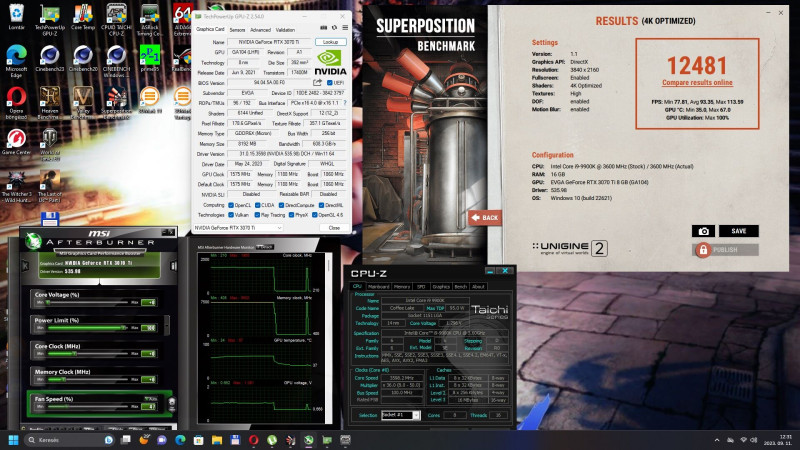Open the SPD tab in CPU-Z
The width and height of the screenshot is (800, 450).
point(421,287)
